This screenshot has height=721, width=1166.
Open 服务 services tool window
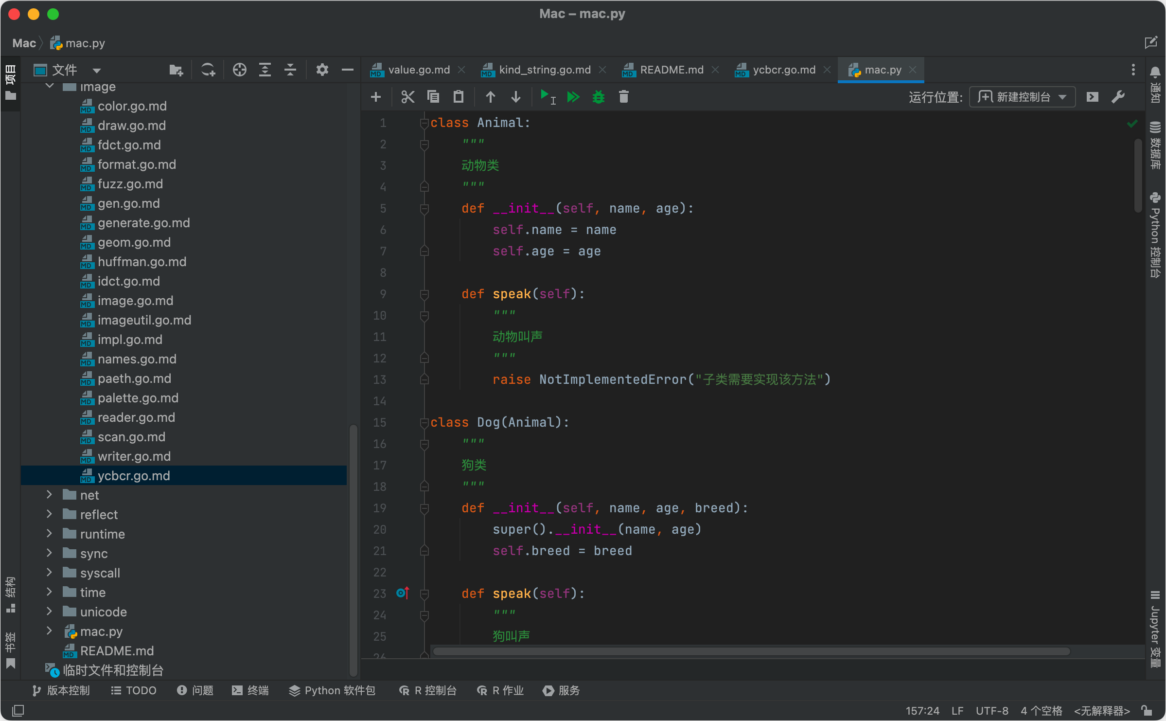point(561,691)
